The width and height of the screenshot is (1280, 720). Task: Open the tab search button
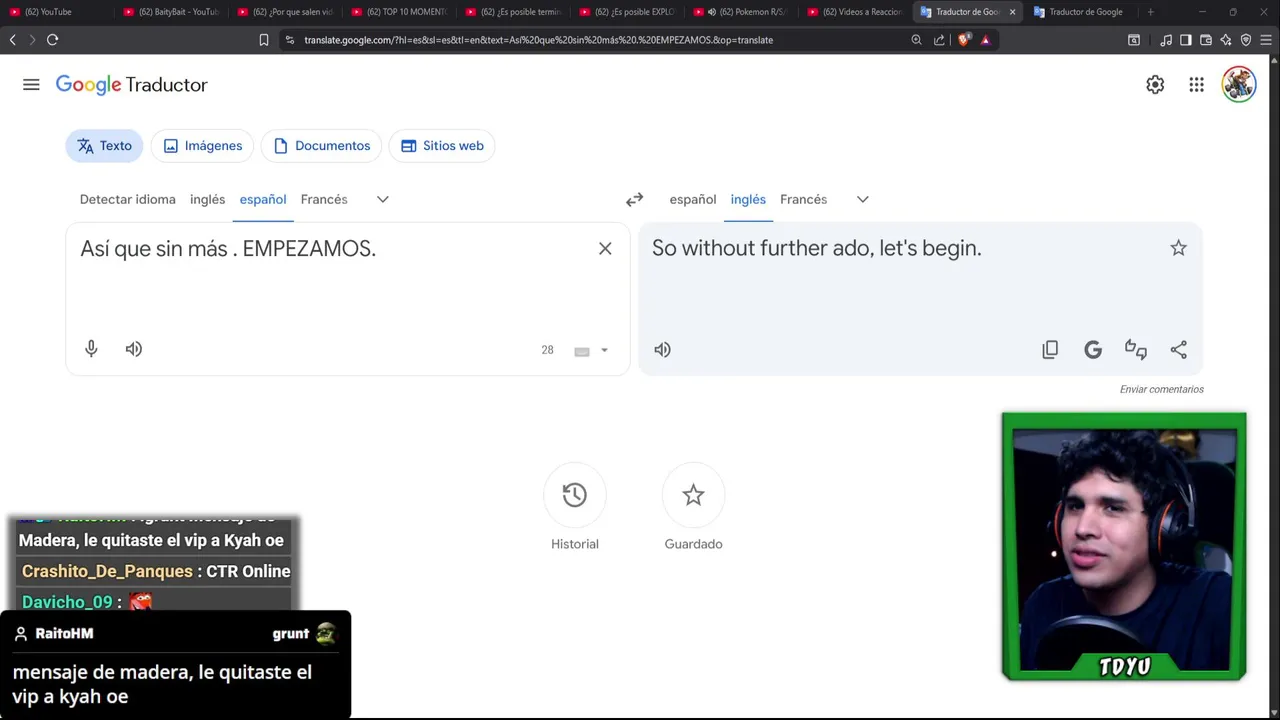1134,40
